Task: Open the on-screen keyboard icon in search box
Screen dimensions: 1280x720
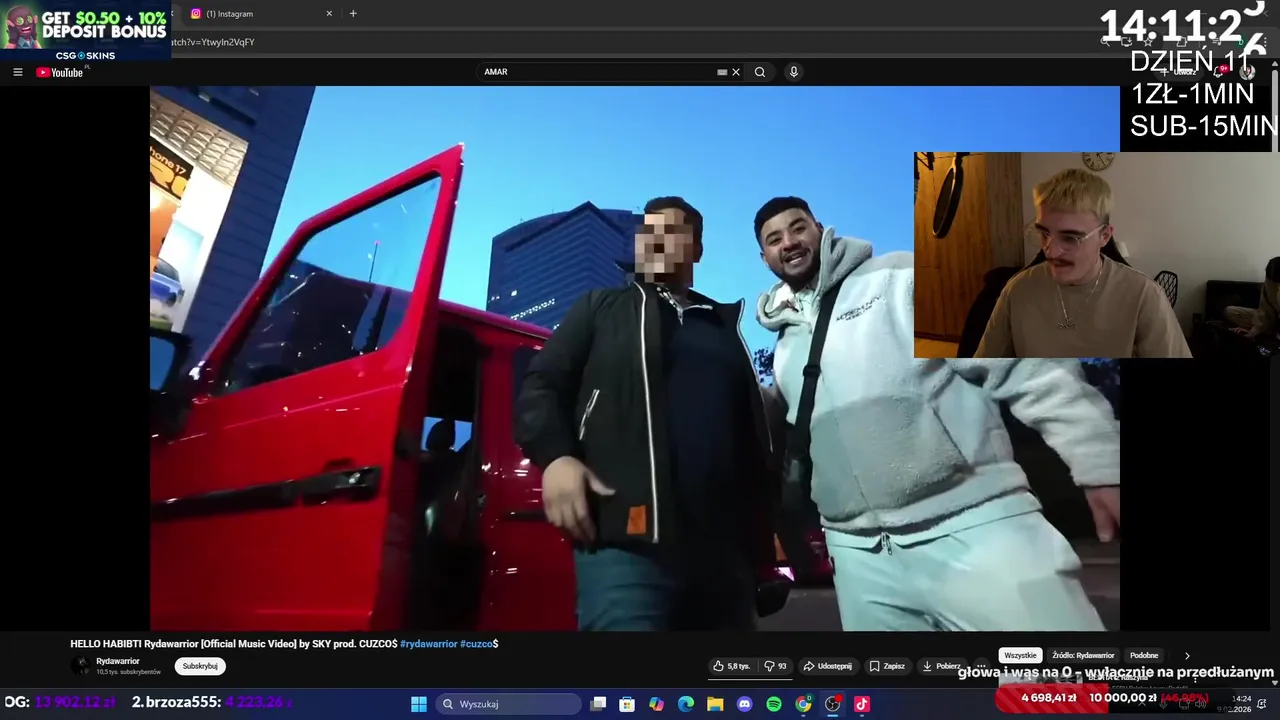Action: (x=722, y=72)
